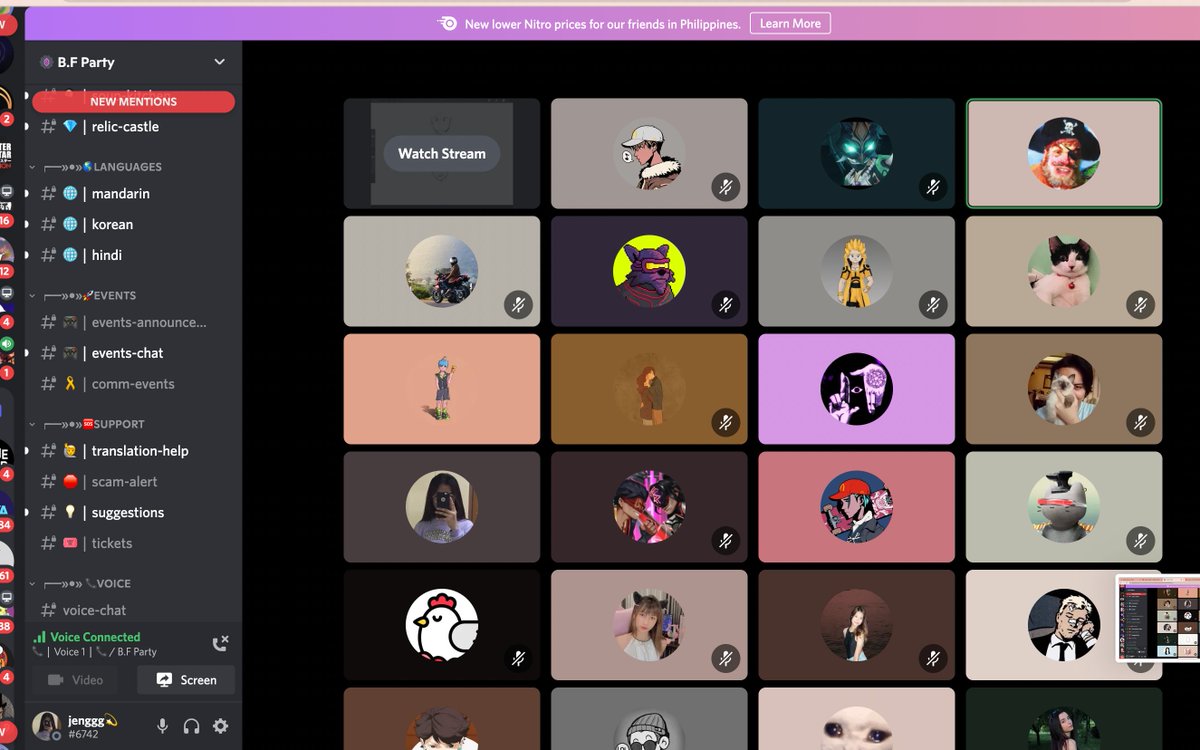Viewport: 1200px width, 750px height.
Task: Select the motorcycle rider avatar tile
Action: pos(442,271)
